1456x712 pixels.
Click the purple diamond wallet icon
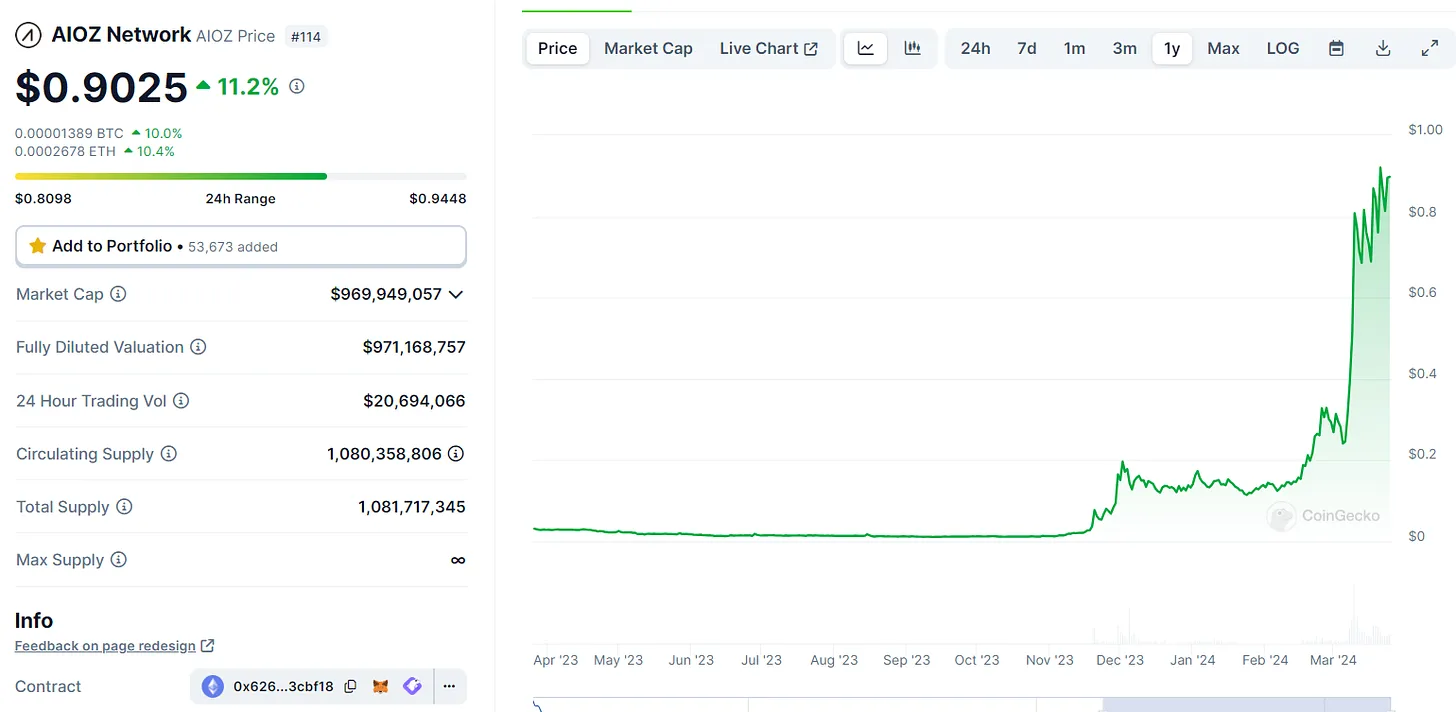pyautogui.click(x=412, y=686)
